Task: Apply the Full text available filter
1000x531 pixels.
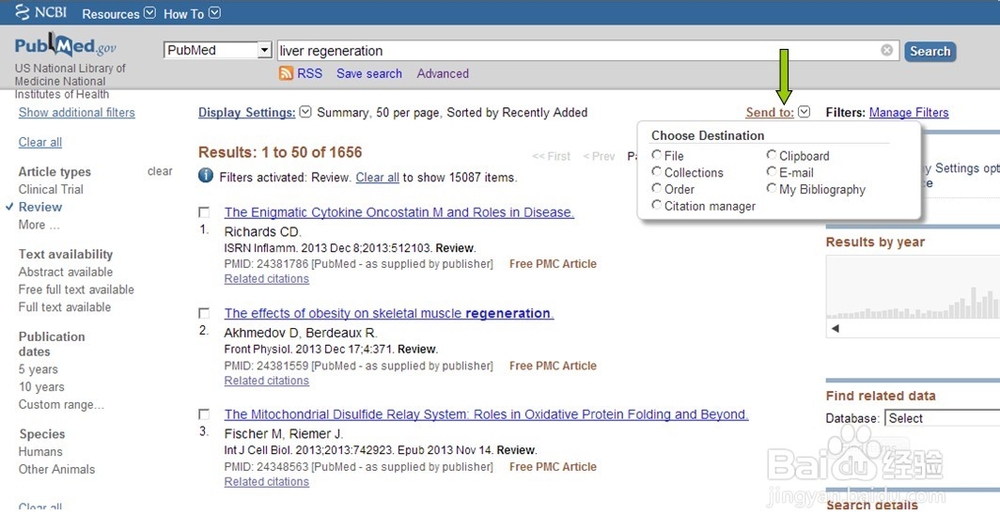Action: pos(64,307)
